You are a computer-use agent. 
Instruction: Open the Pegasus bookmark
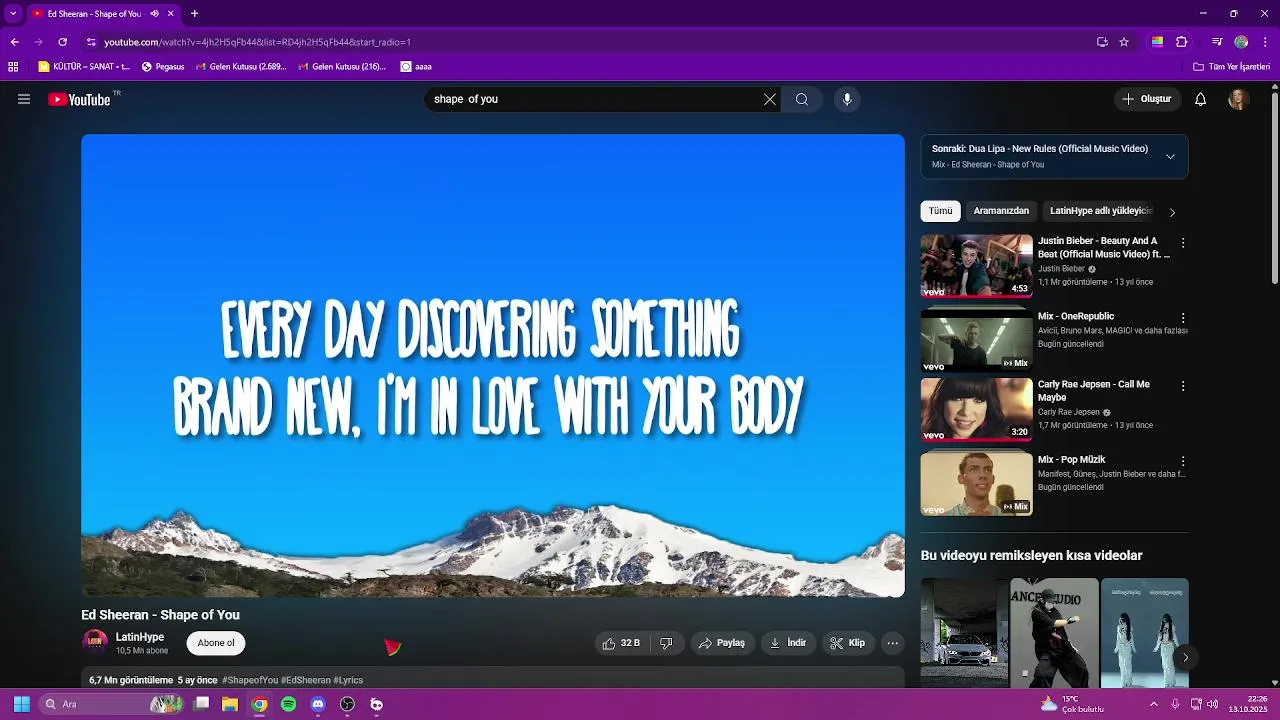[x=163, y=67]
